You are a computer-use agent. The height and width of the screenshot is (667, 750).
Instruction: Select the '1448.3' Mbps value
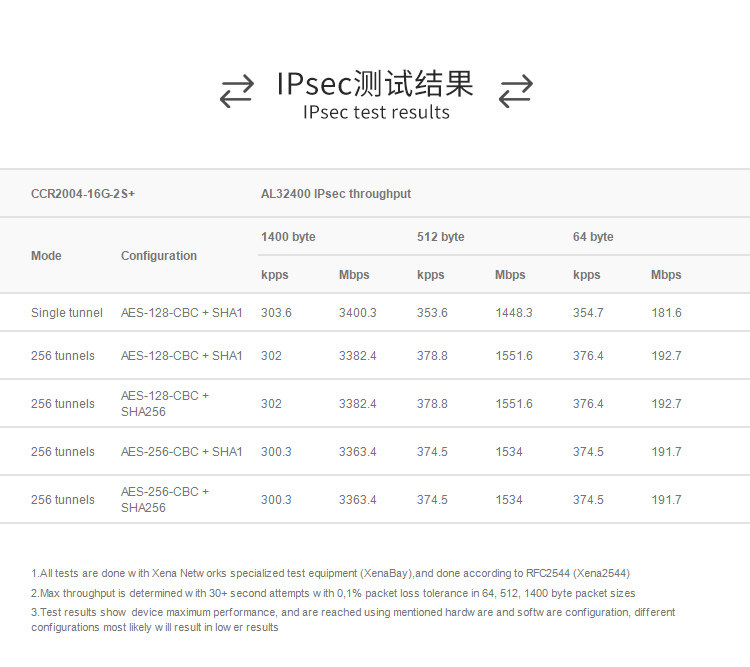coord(514,313)
